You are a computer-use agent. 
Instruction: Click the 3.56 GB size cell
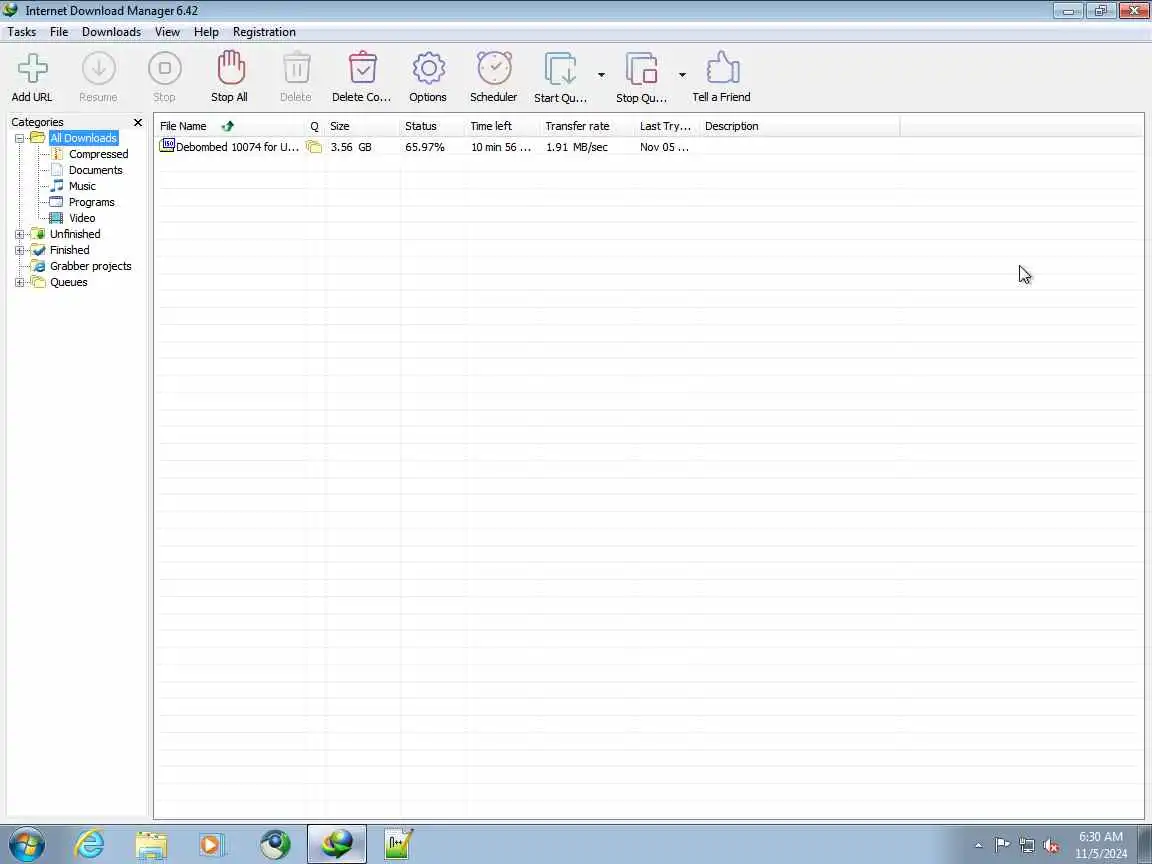click(351, 148)
